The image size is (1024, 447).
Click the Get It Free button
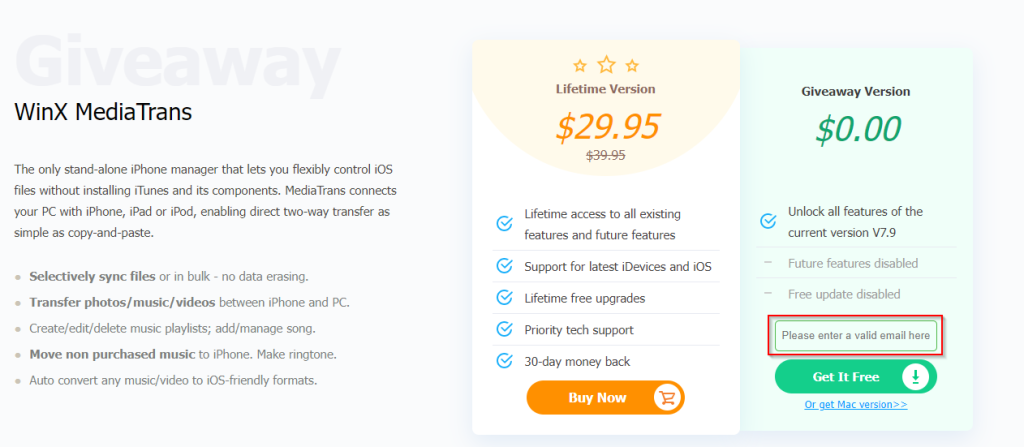pyautogui.click(x=856, y=376)
